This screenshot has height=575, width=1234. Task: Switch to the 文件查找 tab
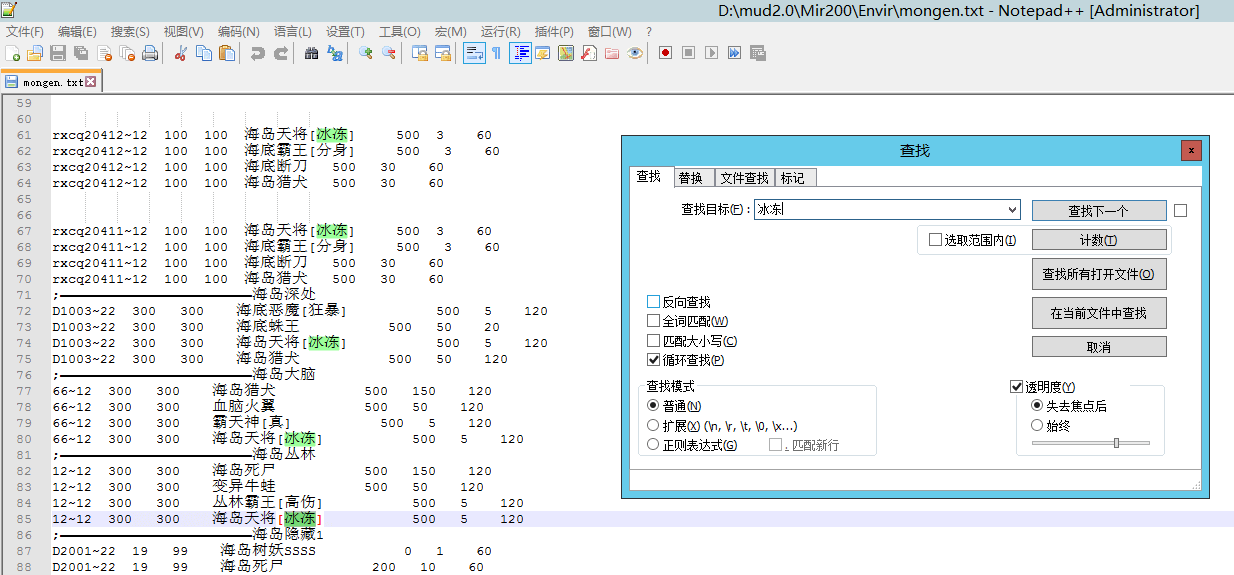click(x=744, y=178)
